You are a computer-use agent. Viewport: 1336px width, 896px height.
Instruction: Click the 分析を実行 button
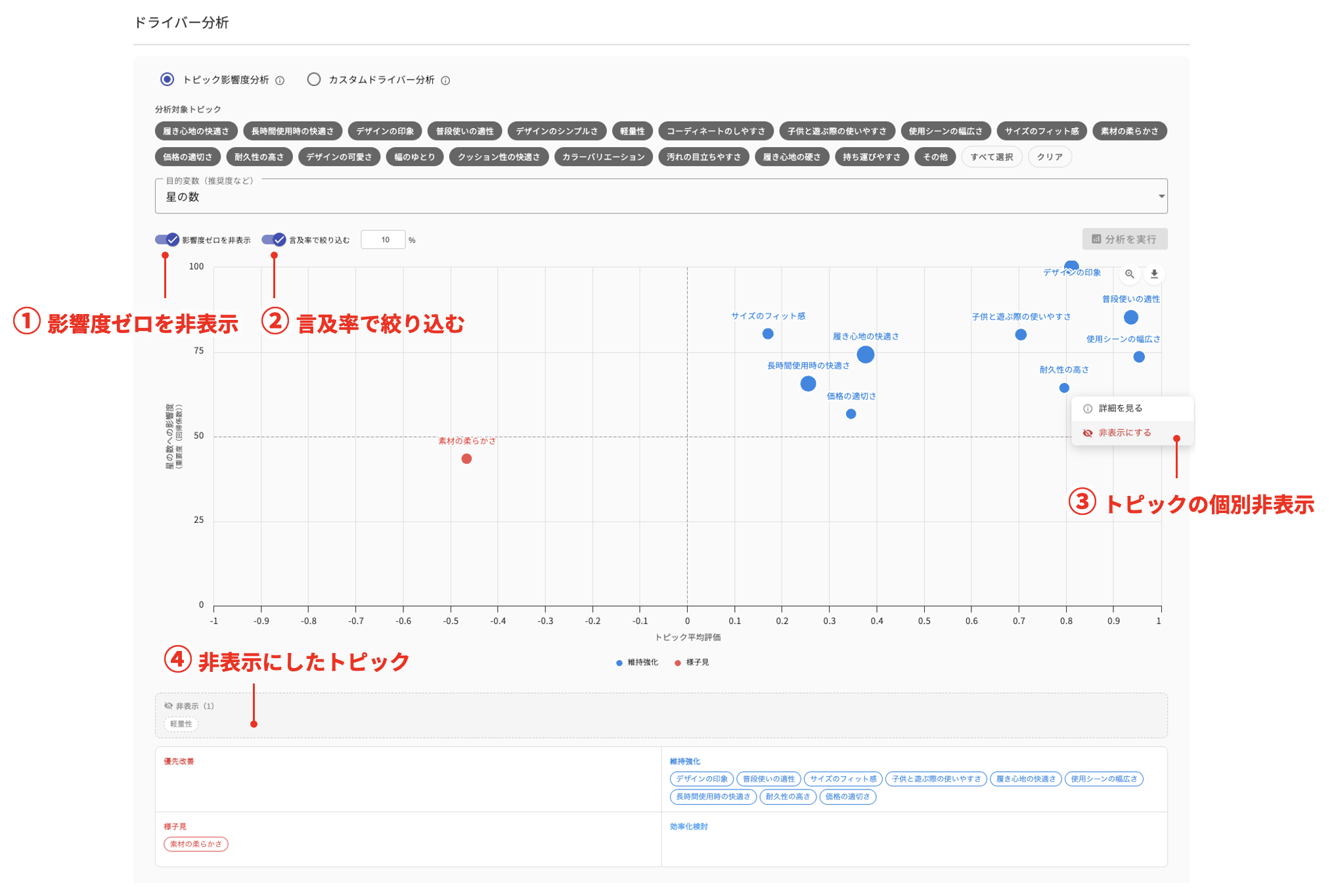(1124, 239)
